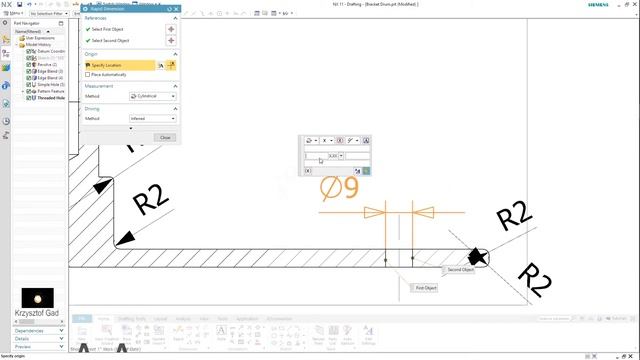Expand the Pattern Feature tree node
The height and width of the screenshot is (360, 640).
click(23, 91)
